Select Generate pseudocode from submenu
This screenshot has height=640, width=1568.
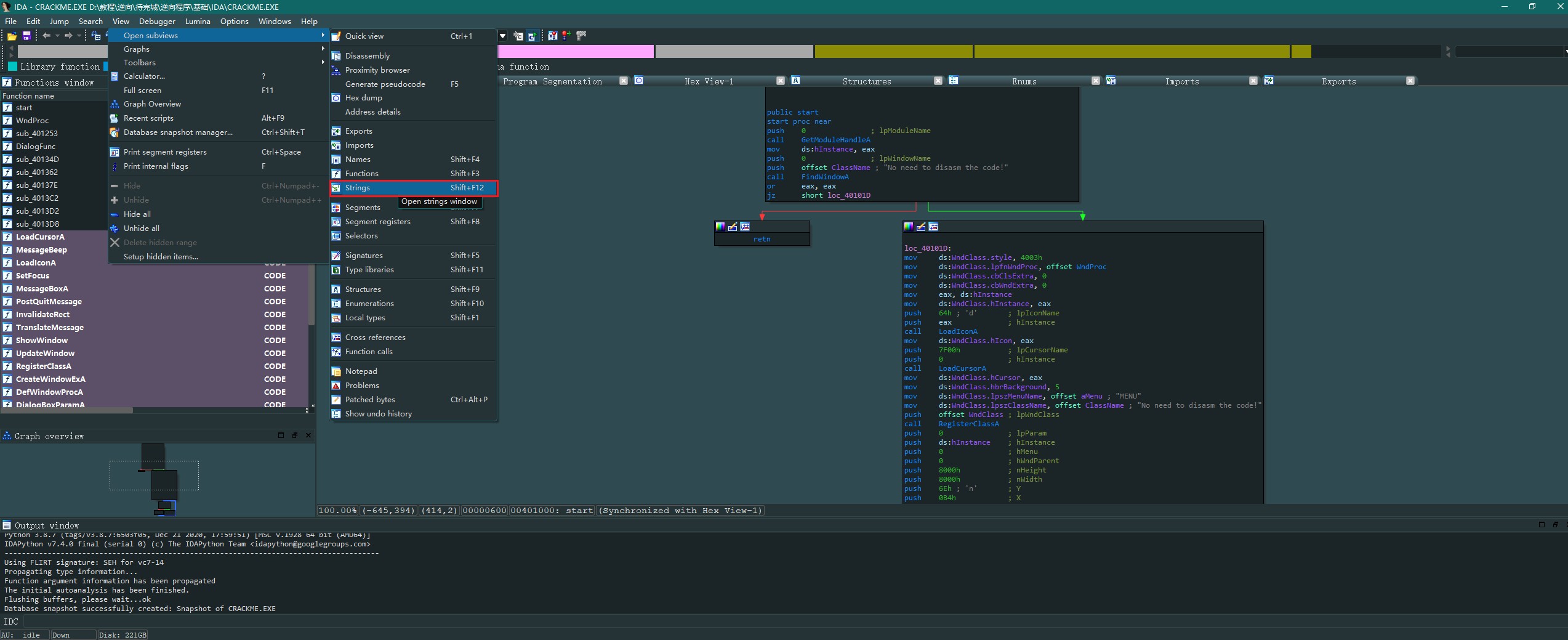click(385, 84)
